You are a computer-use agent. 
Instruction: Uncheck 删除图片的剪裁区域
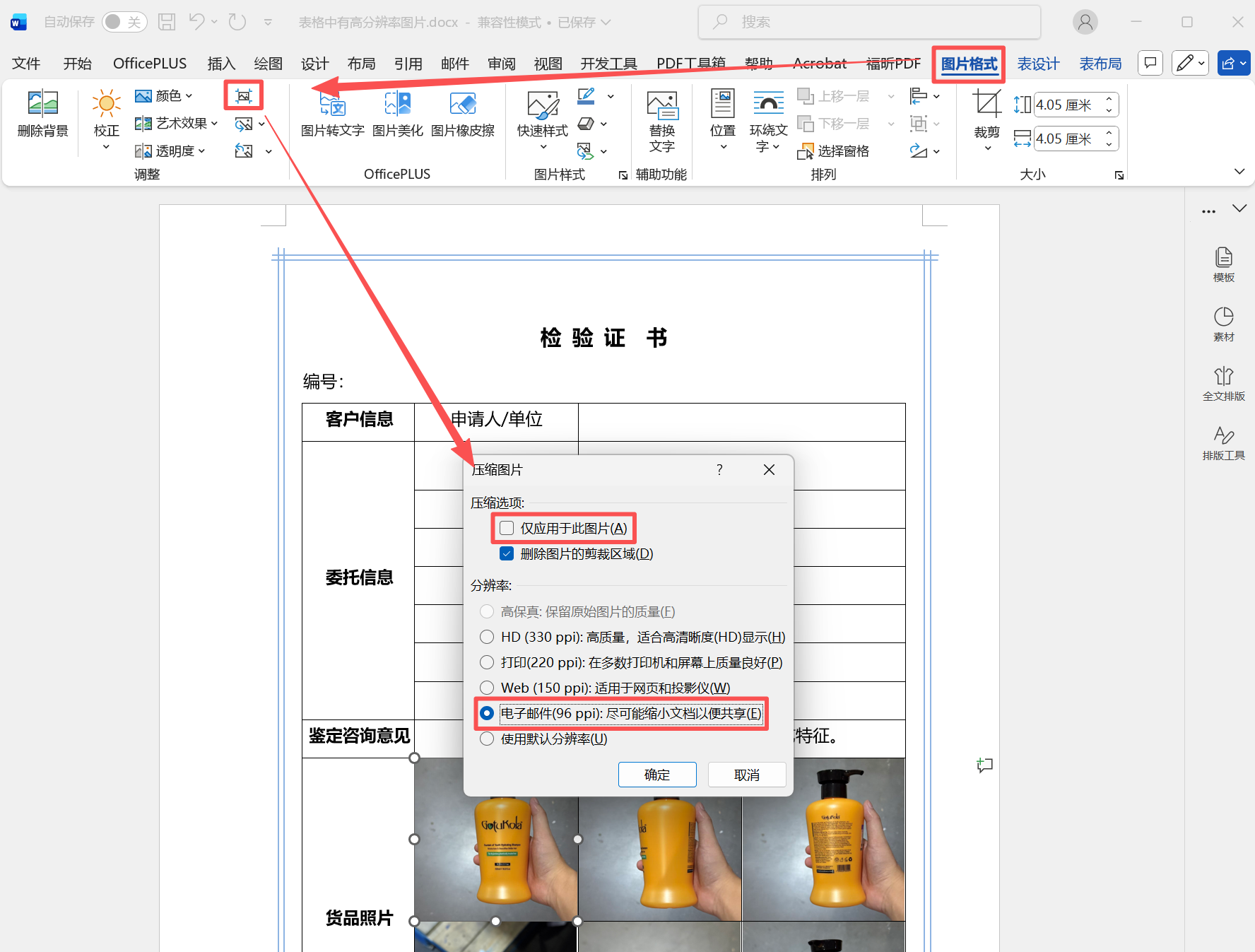(x=507, y=553)
